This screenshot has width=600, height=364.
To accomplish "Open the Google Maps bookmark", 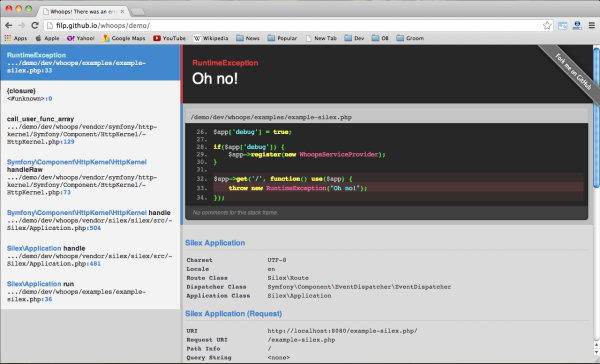I will pyautogui.click(x=124, y=38).
